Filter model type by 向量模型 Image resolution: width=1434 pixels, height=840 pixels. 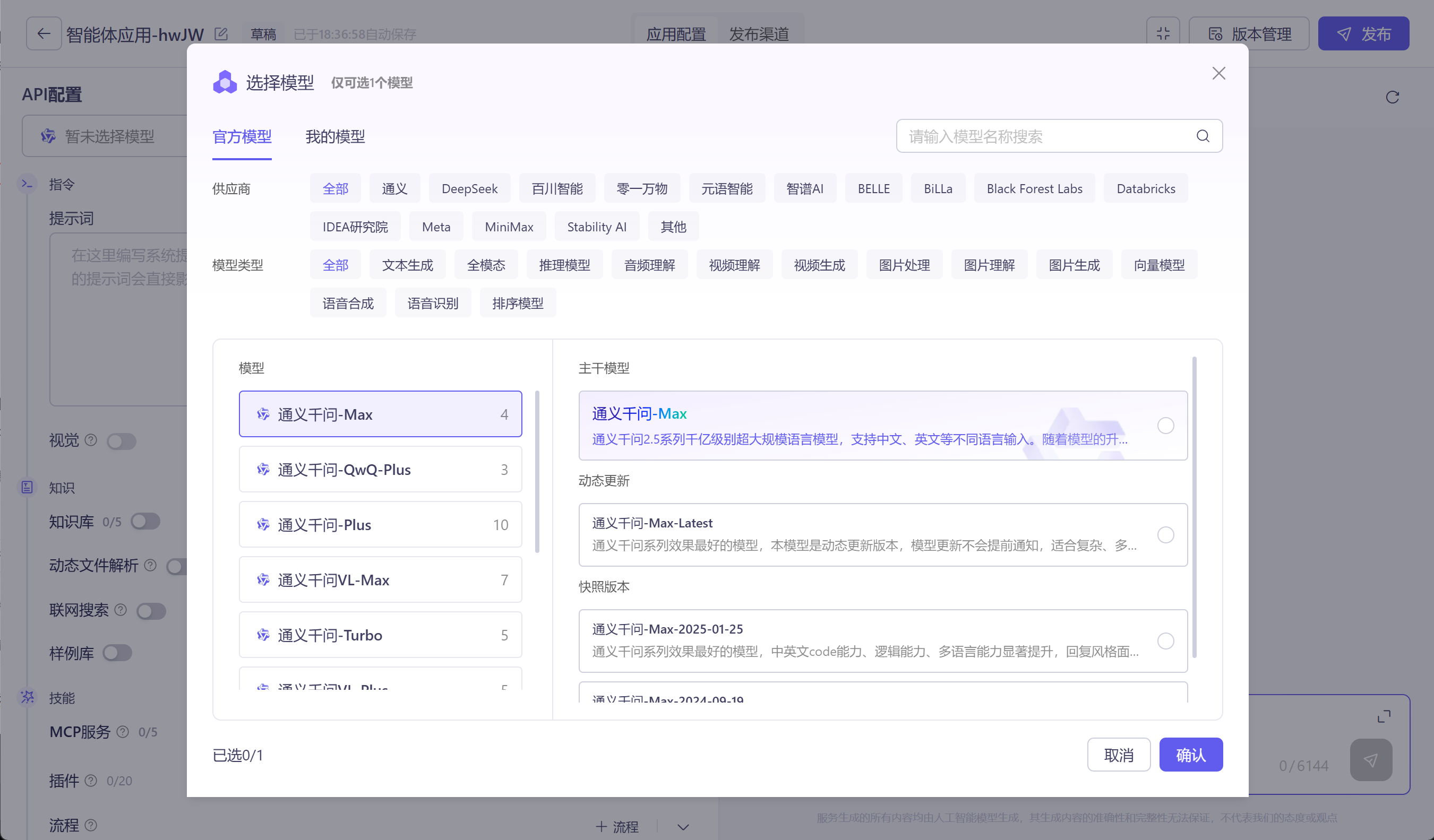(x=1159, y=264)
